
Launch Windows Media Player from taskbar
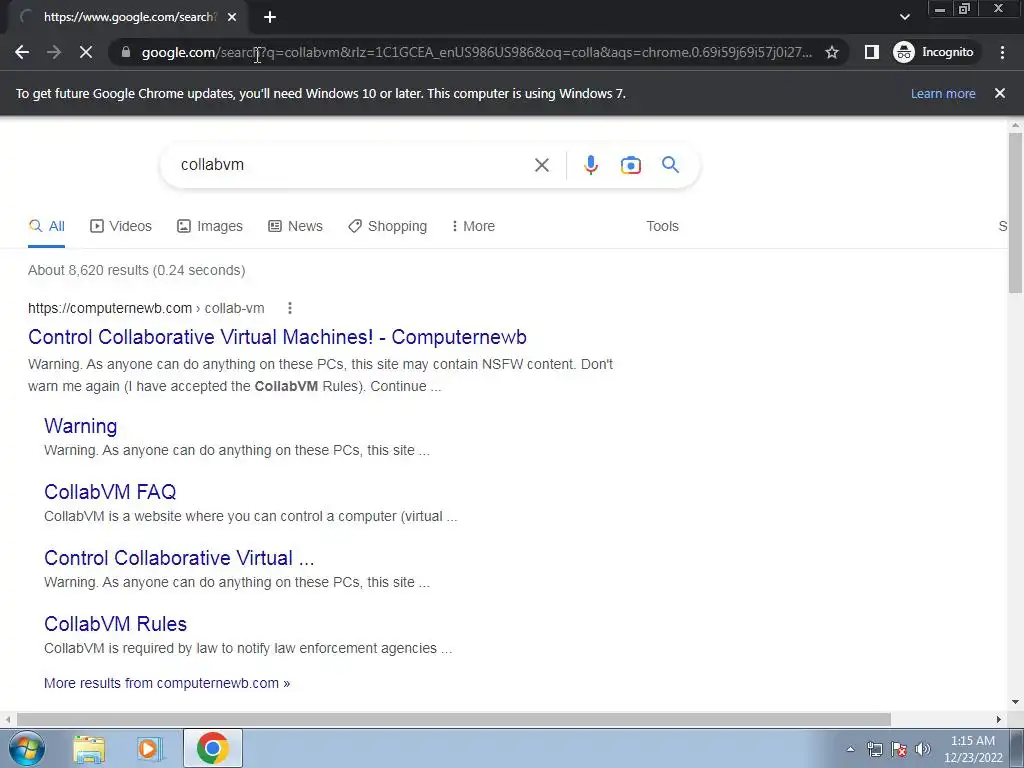pos(150,749)
